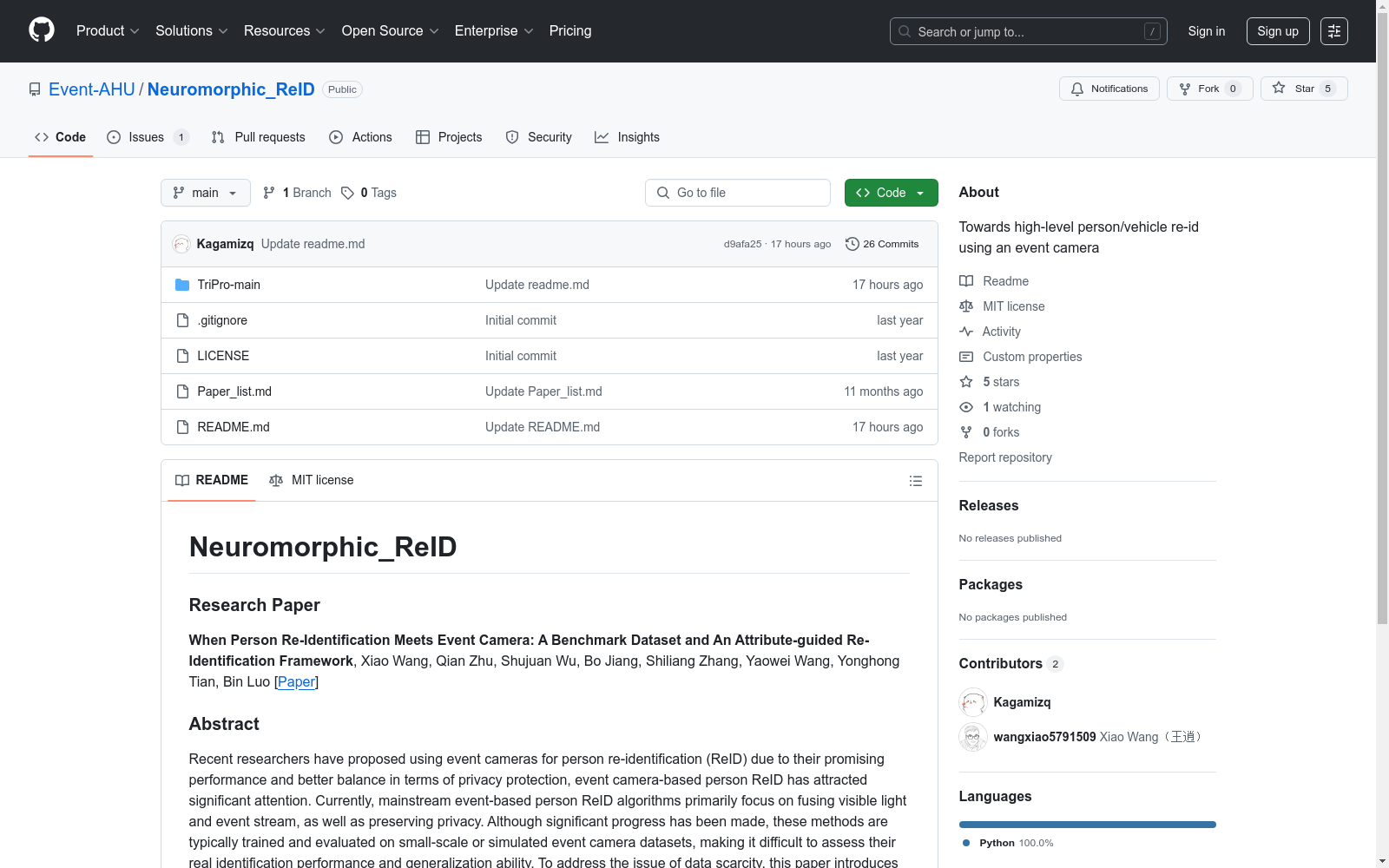
Task: Switch to the Insights tab
Action: [x=627, y=137]
